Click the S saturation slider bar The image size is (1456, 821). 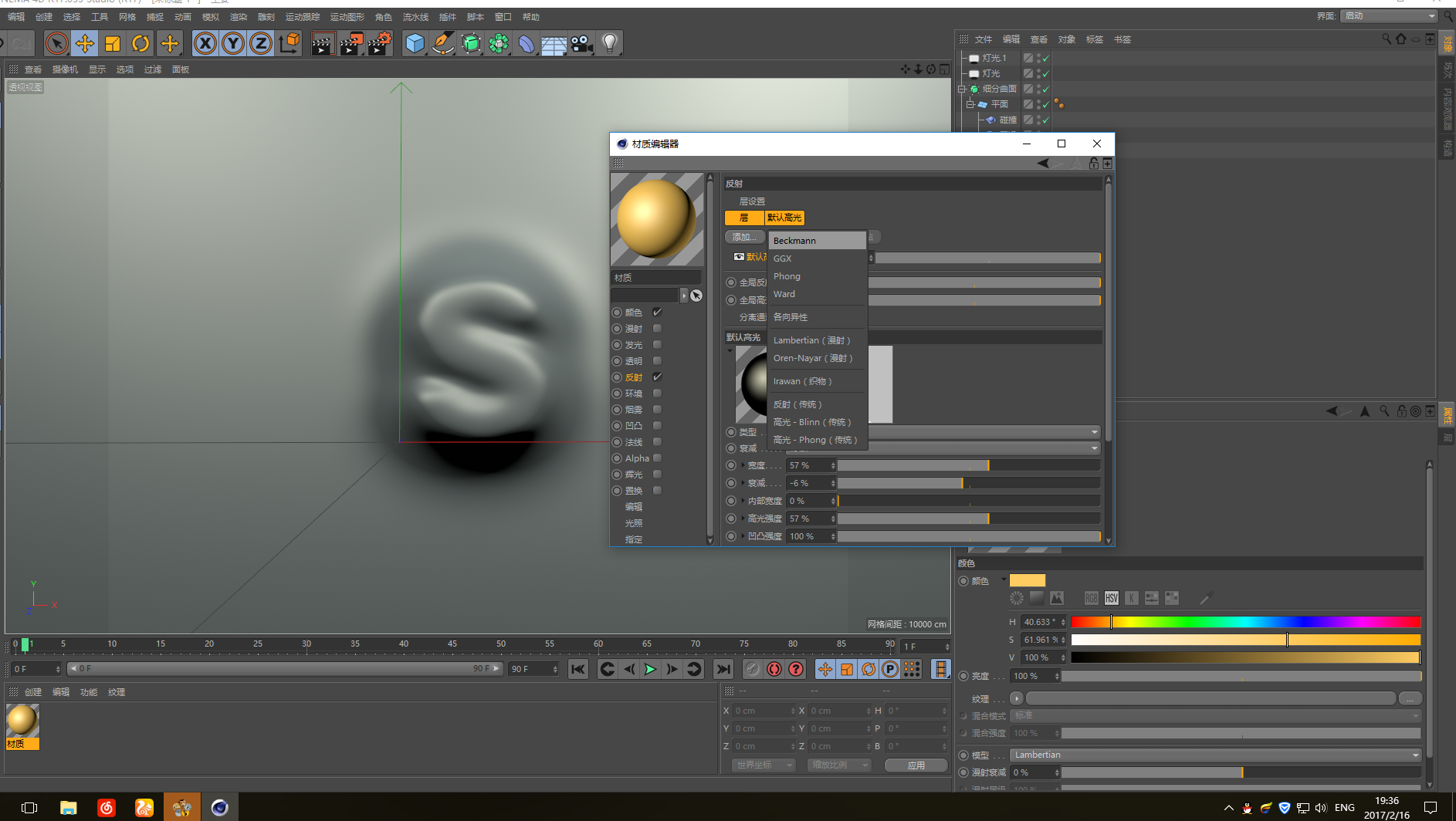pos(1245,640)
